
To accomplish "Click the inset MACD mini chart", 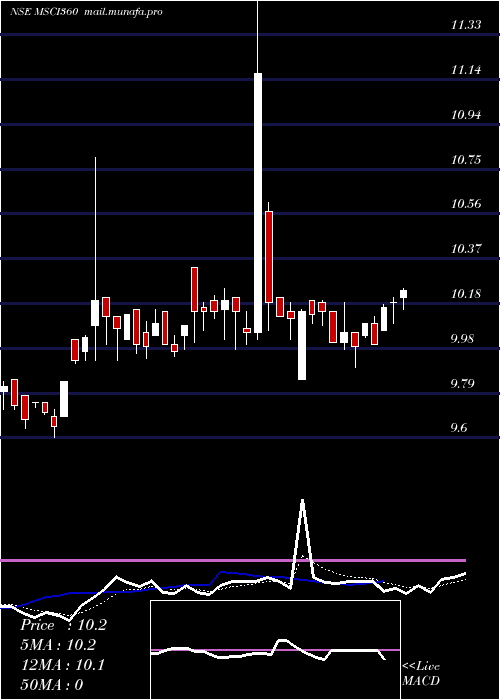I will [x=275, y=650].
